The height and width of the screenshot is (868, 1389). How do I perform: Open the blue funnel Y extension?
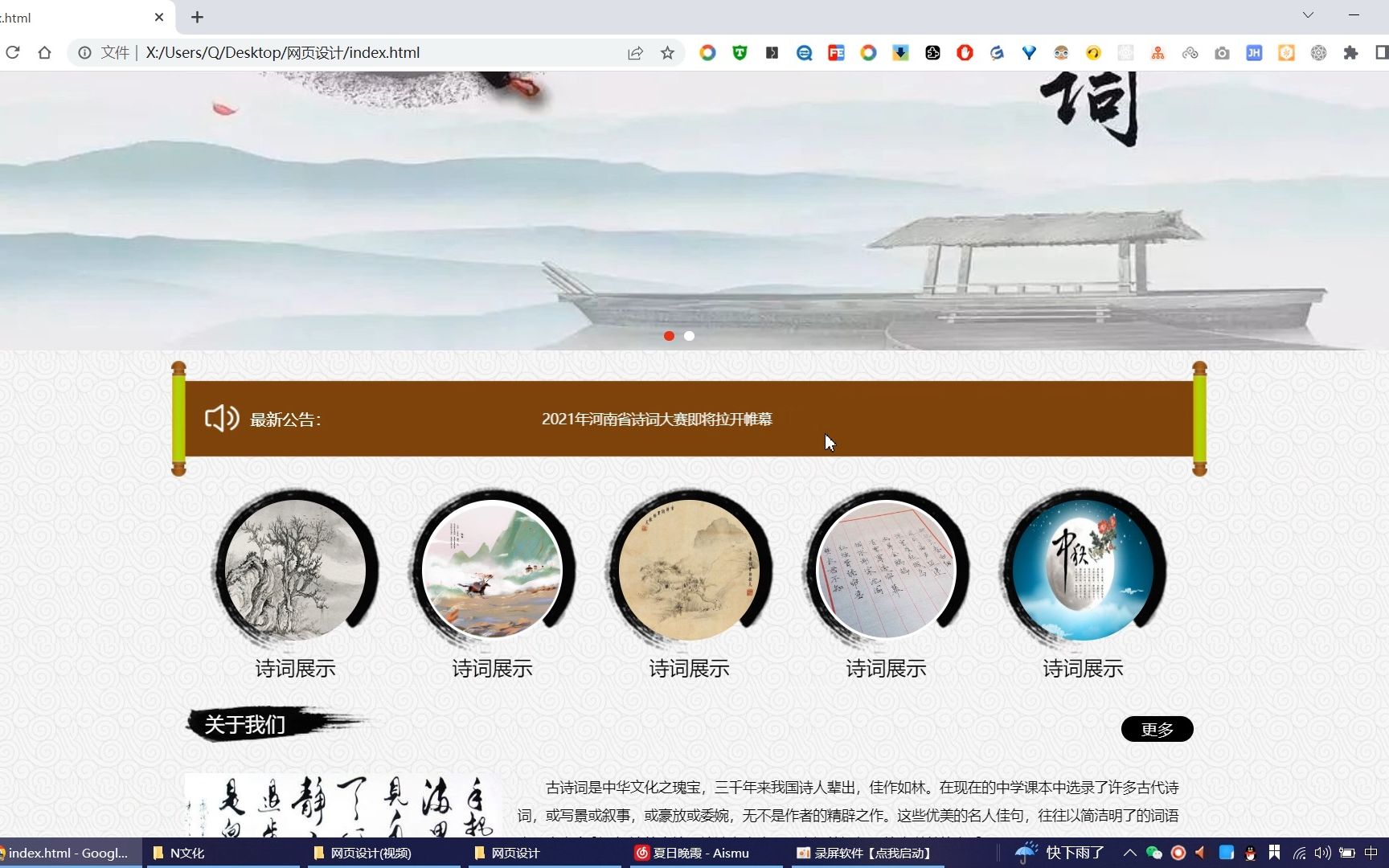click(x=1029, y=52)
